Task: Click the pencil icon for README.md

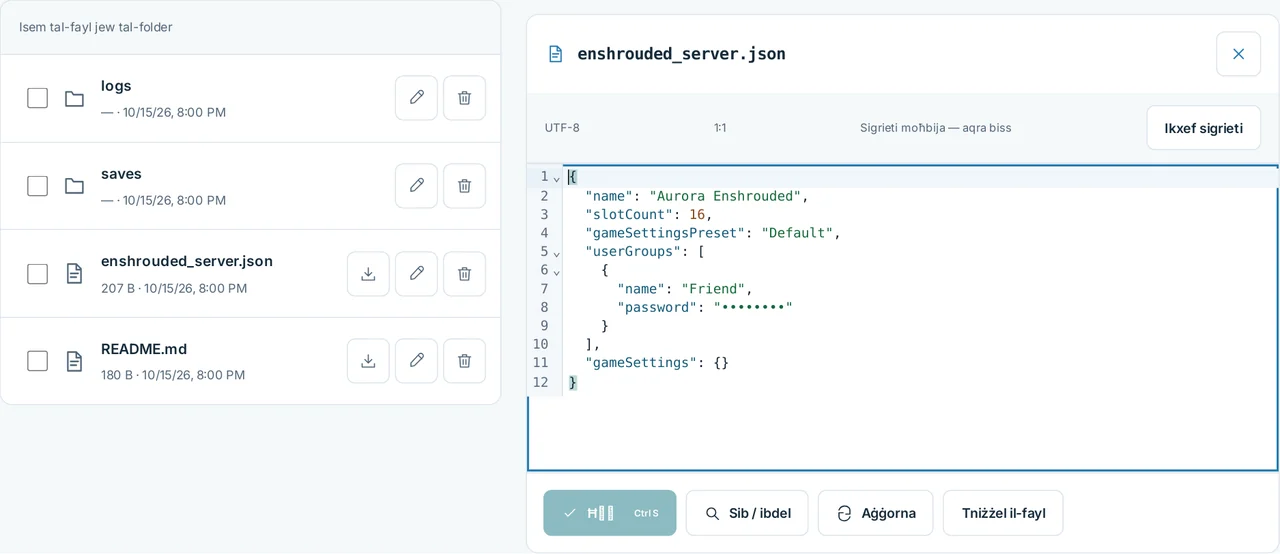Action: (x=416, y=361)
